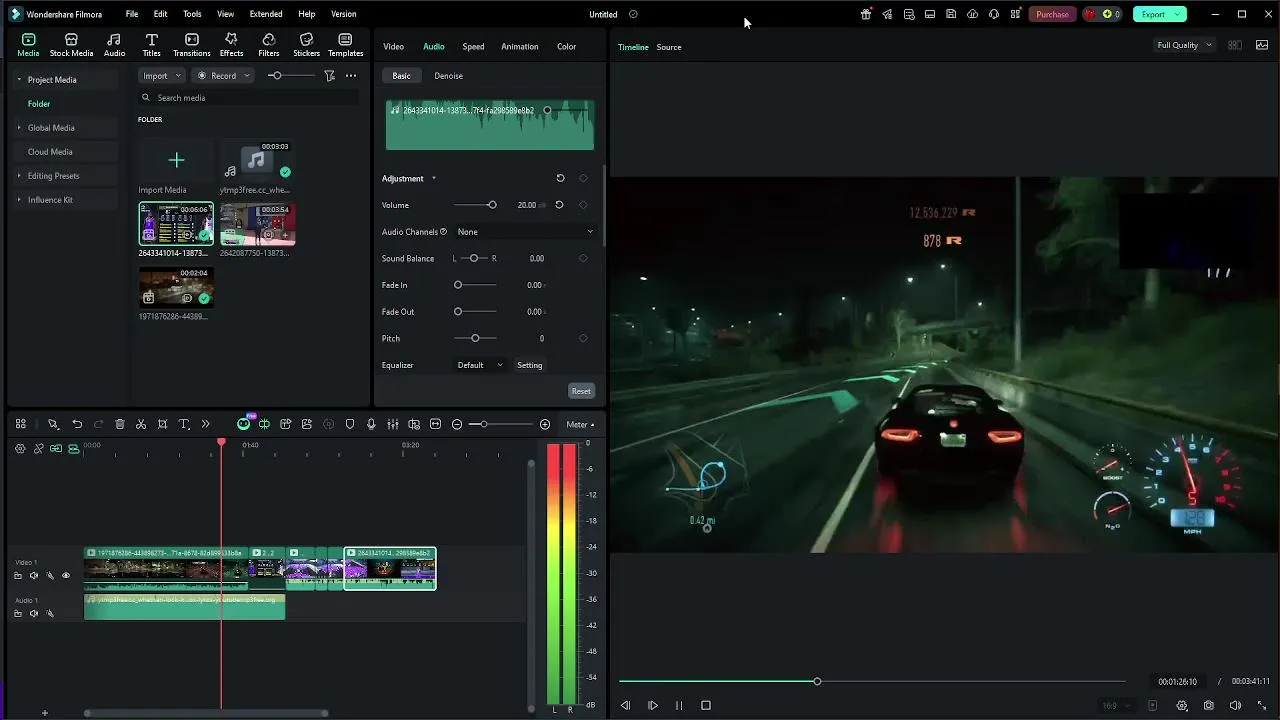
Task: Take a snapshot with the camera icon
Action: [x=1209, y=705]
